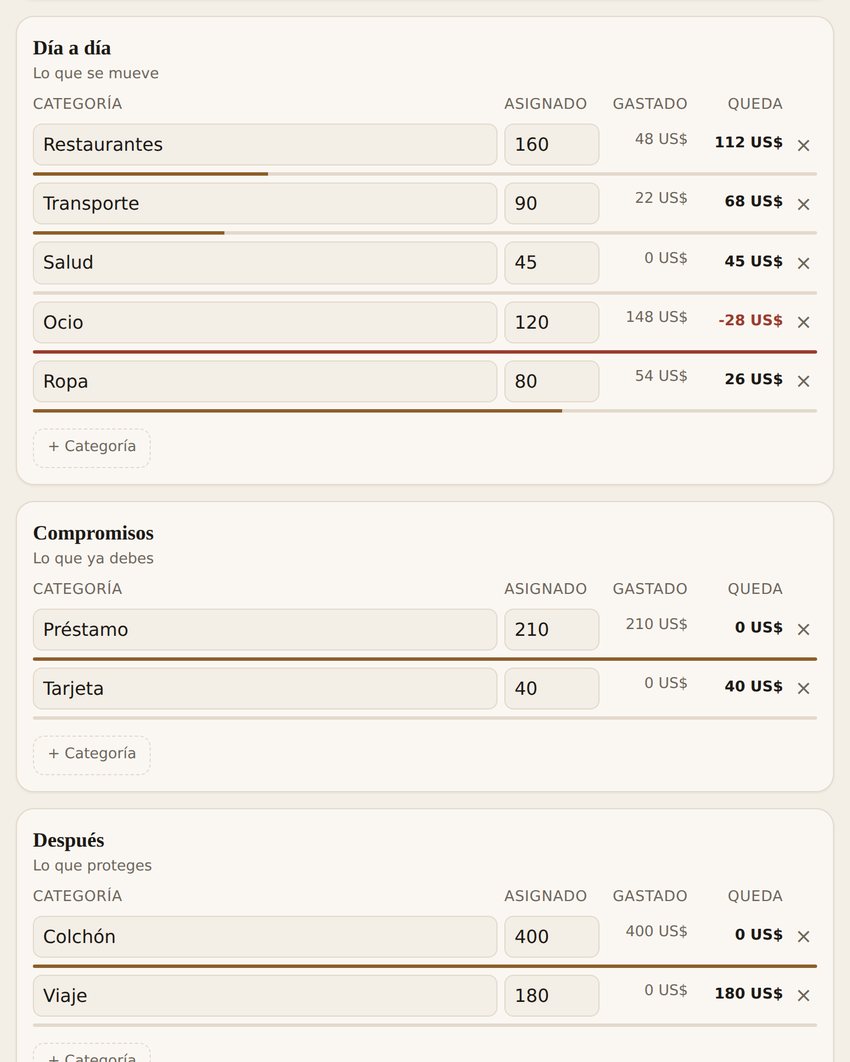Edit the Préstamo name field
850x1062 pixels.
[265, 629]
